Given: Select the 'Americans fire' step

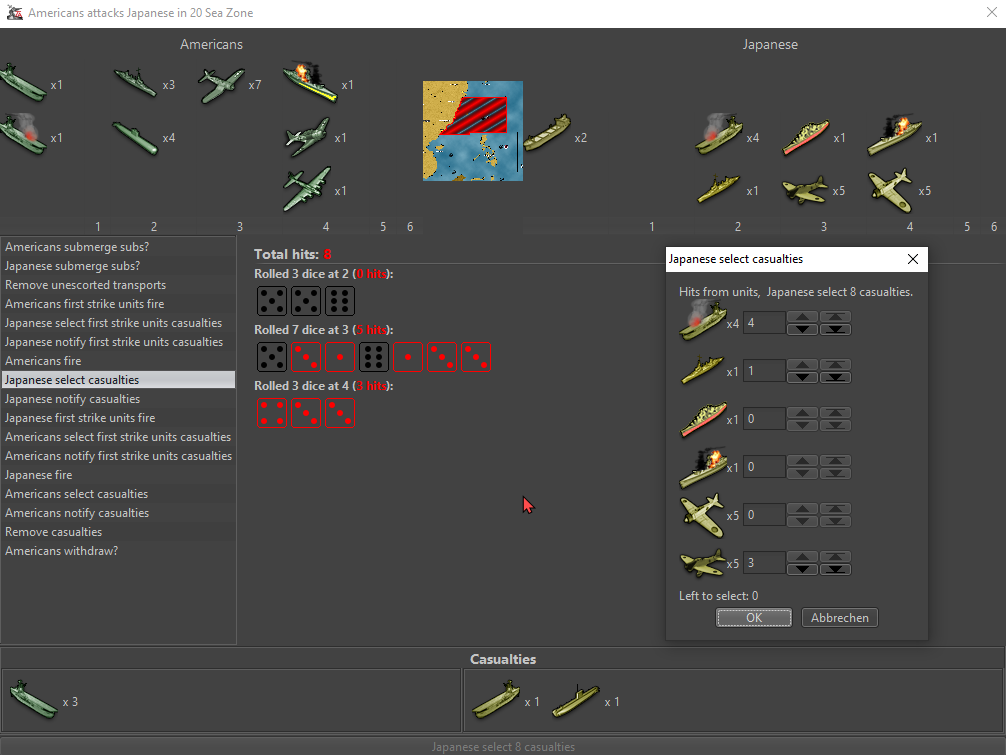Looking at the screenshot, I should pyautogui.click(x=119, y=361).
